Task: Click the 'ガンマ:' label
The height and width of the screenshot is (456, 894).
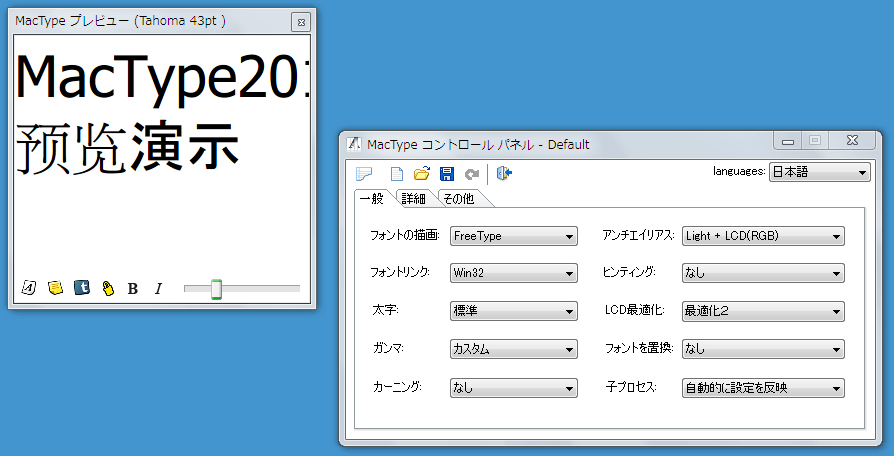Action: tap(388, 349)
